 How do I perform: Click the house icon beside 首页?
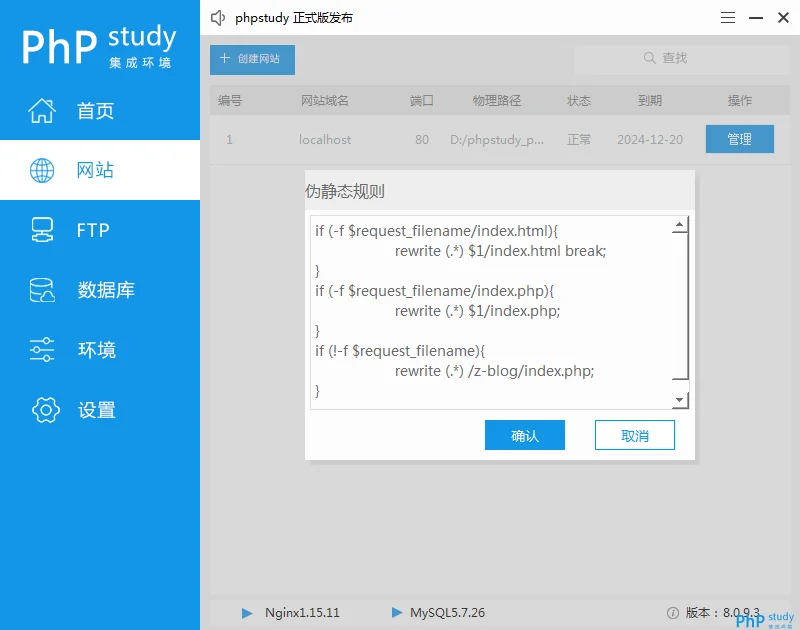[x=42, y=110]
